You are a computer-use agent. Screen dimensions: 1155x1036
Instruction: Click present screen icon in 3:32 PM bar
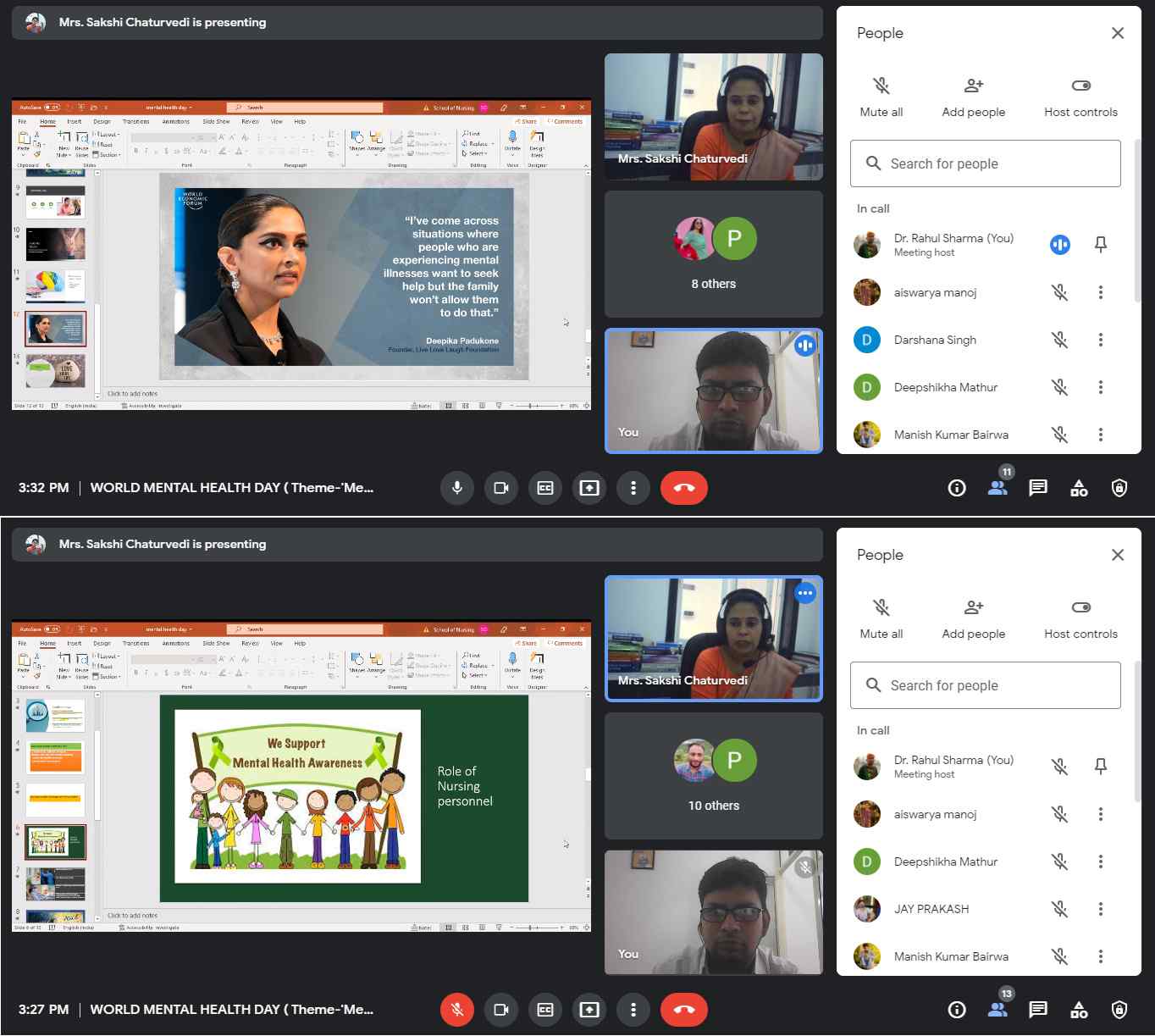[589, 488]
